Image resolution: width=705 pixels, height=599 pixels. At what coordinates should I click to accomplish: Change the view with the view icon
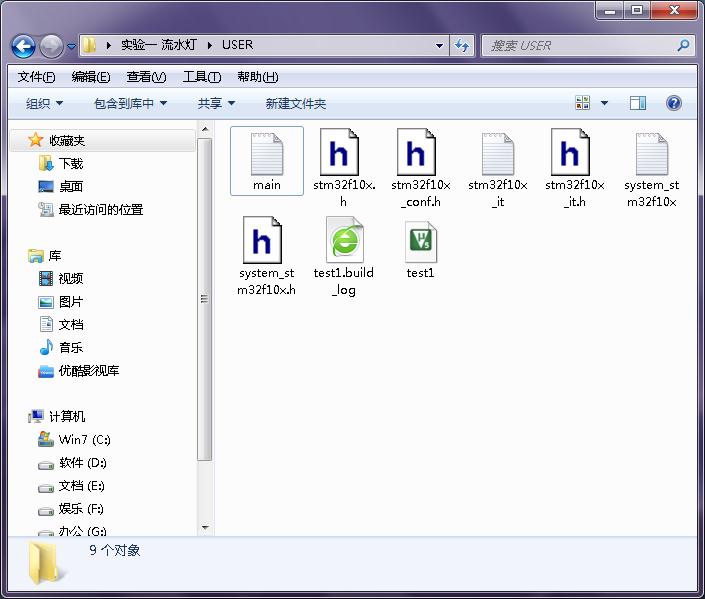[x=583, y=103]
